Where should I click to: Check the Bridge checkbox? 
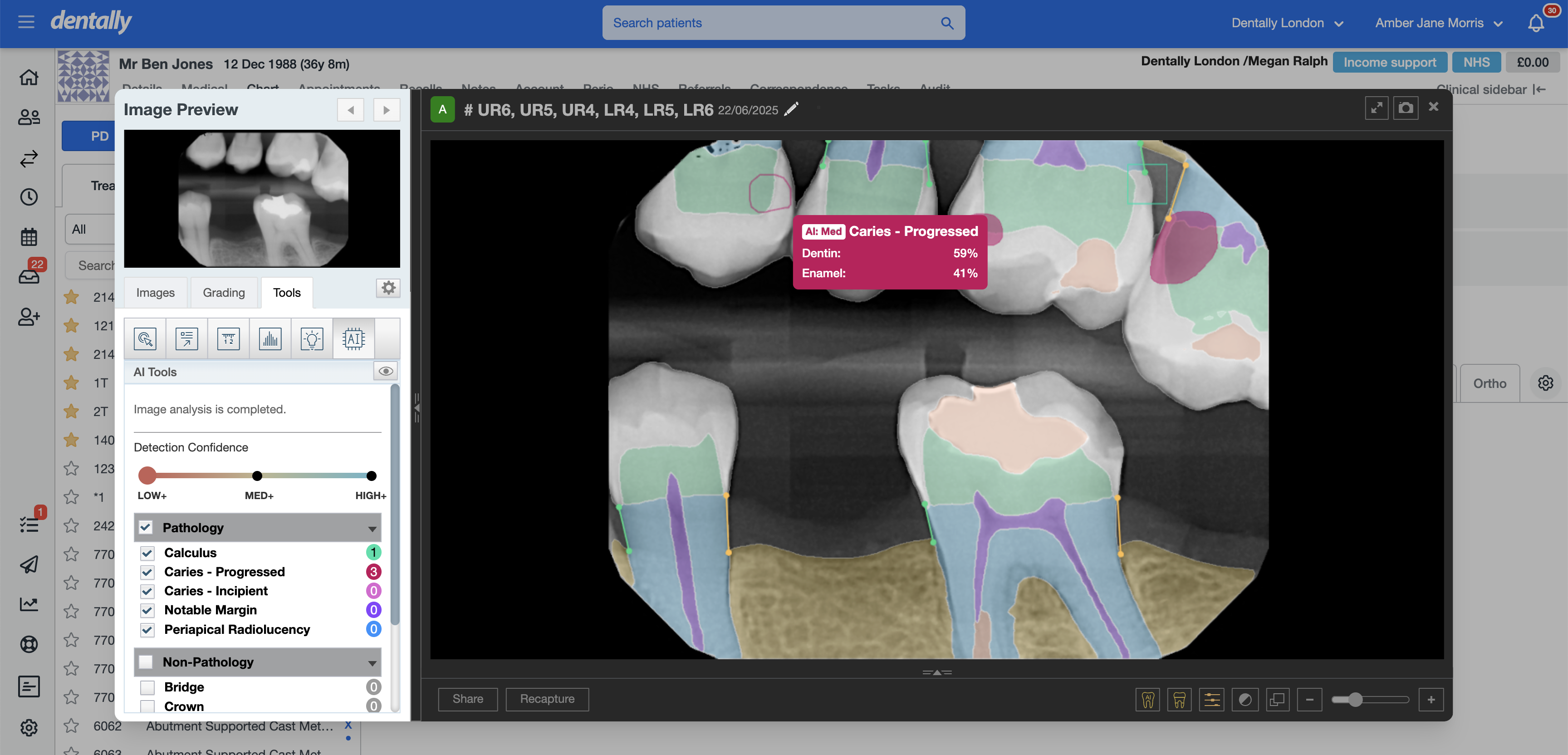click(x=147, y=687)
